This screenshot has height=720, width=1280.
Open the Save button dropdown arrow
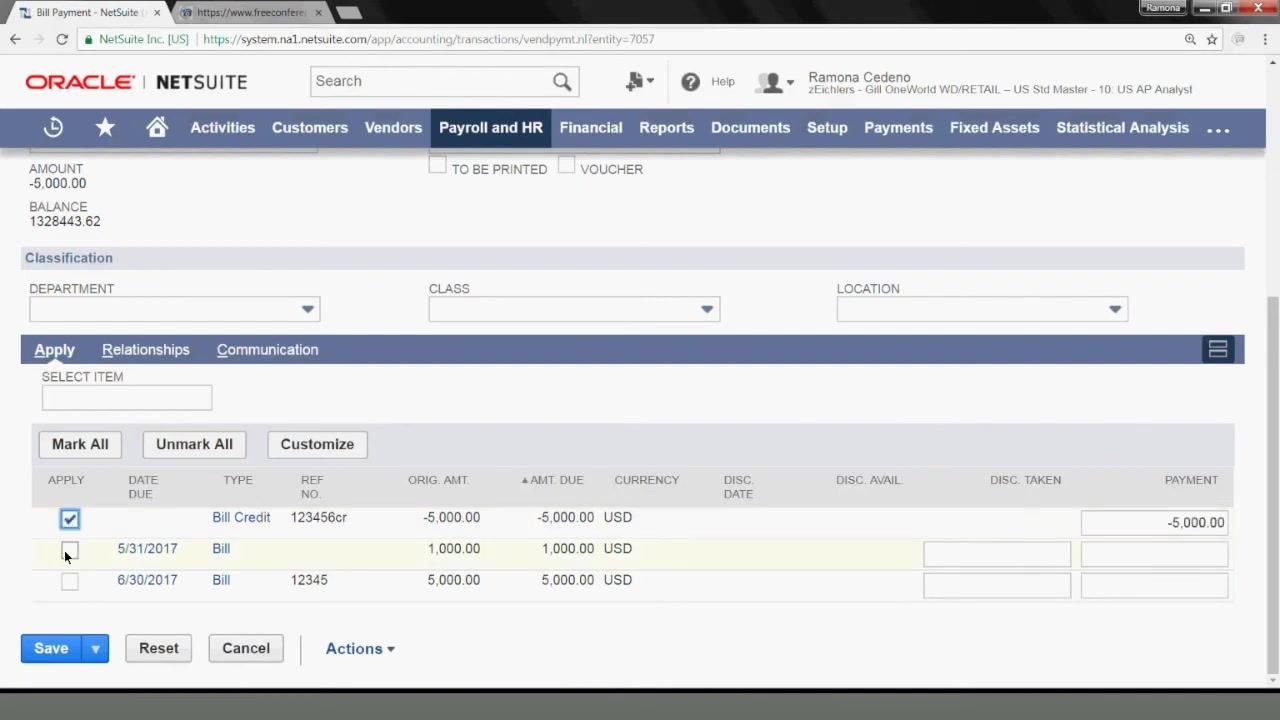pos(95,648)
